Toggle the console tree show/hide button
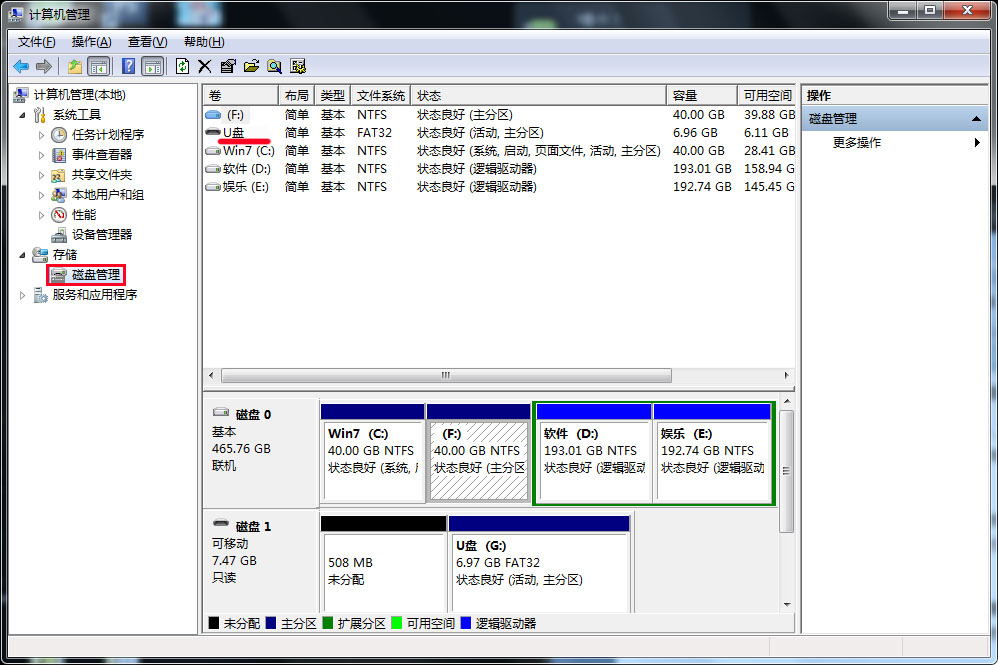 pyautogui.click(x=99, y=66)
